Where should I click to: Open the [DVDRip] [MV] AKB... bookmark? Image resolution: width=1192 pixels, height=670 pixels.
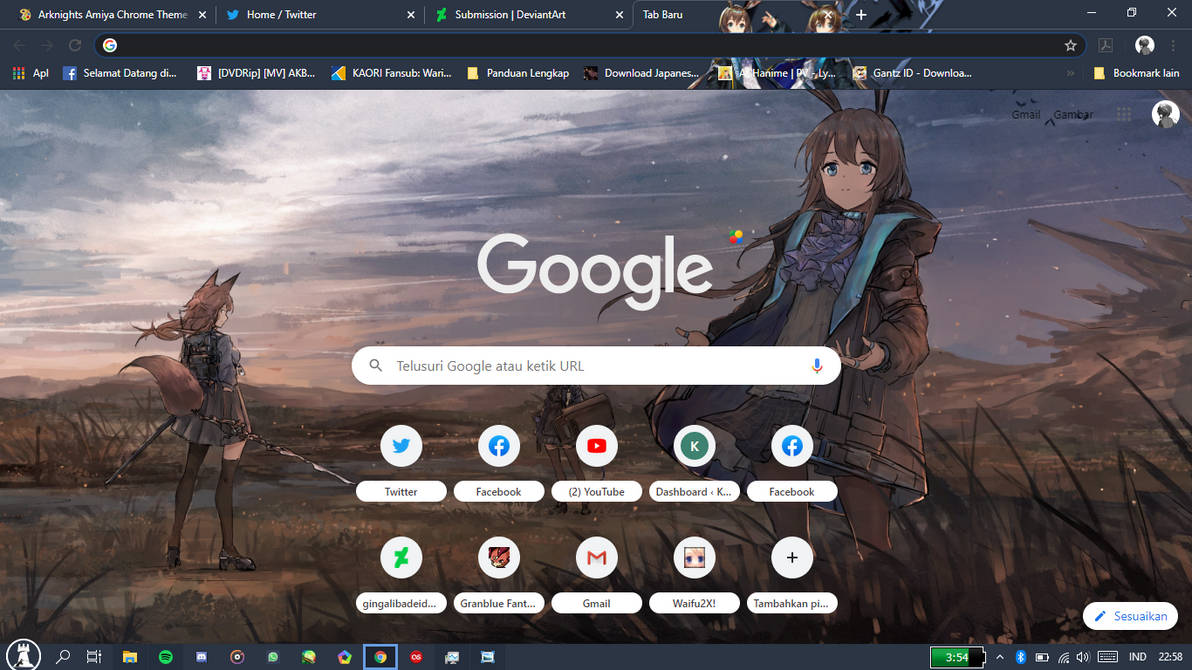pyautogui.click(x=256, y=73)
